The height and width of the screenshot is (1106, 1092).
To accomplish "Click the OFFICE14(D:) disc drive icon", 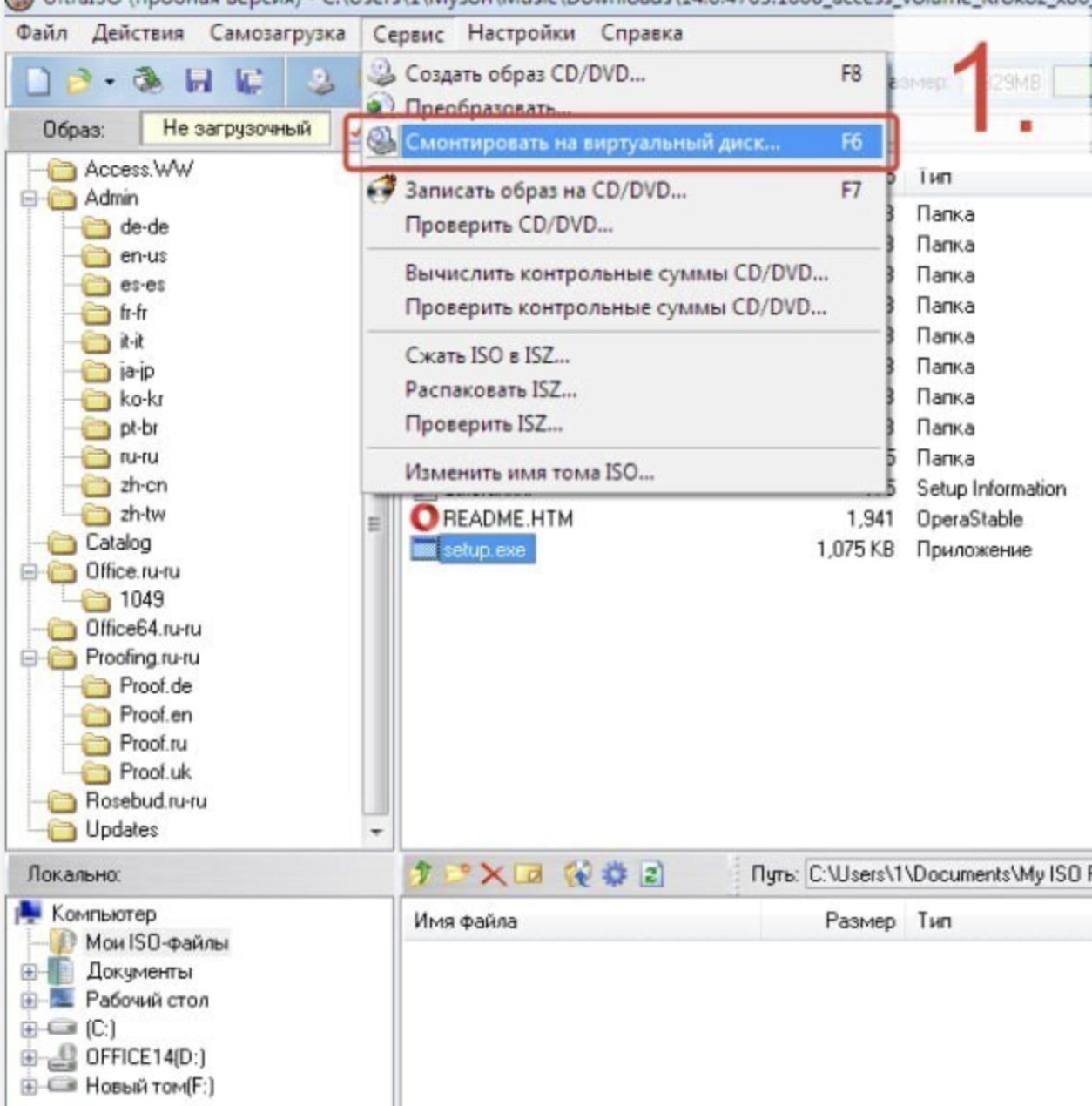I will 63,1056.
